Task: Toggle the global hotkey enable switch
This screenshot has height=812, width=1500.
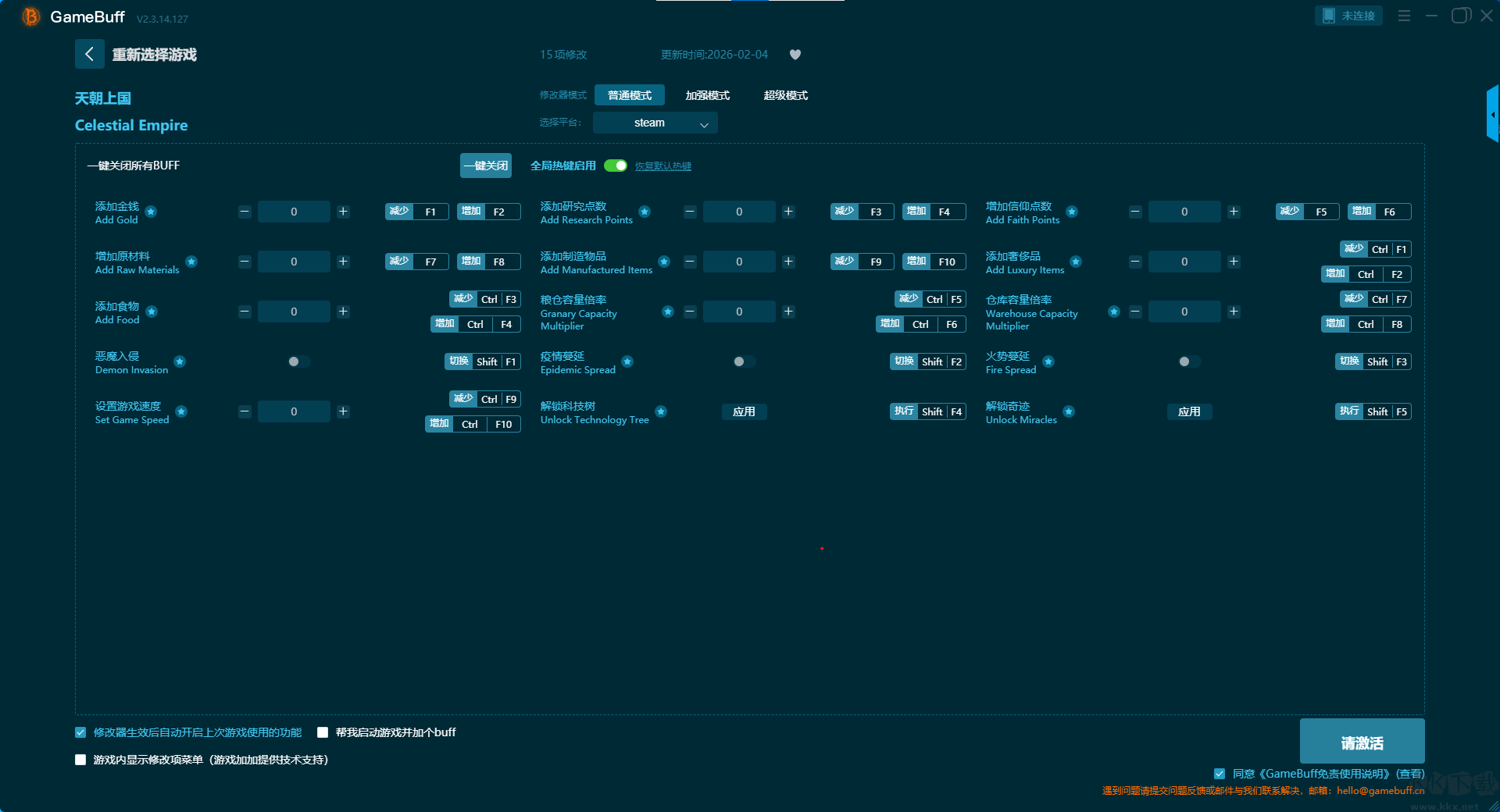Action: tap(616, 166)
